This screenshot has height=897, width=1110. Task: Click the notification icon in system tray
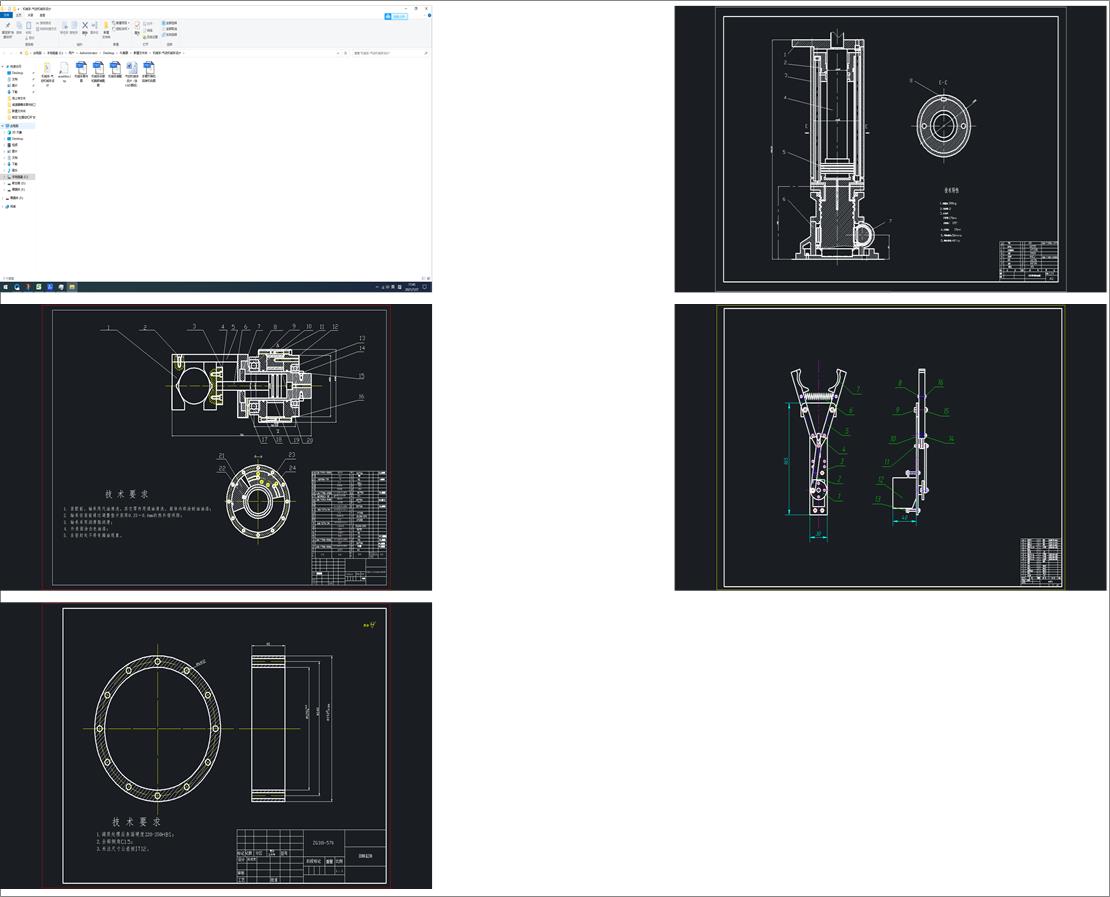[425, 287]
